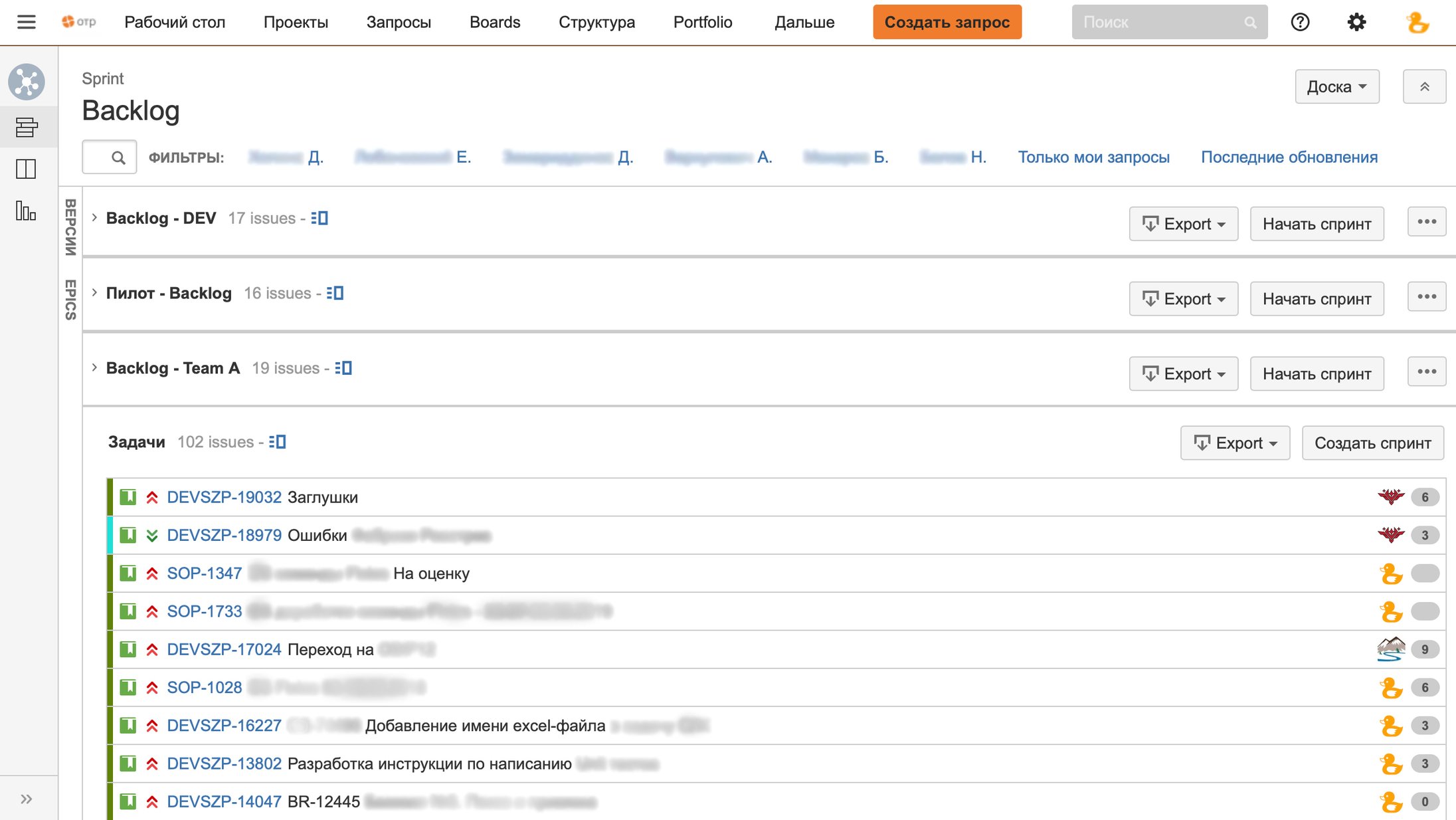Click detail view icon next to Backlog - DEV
Viewport: 1456px width, 820px height.
(x=319, y=218)
